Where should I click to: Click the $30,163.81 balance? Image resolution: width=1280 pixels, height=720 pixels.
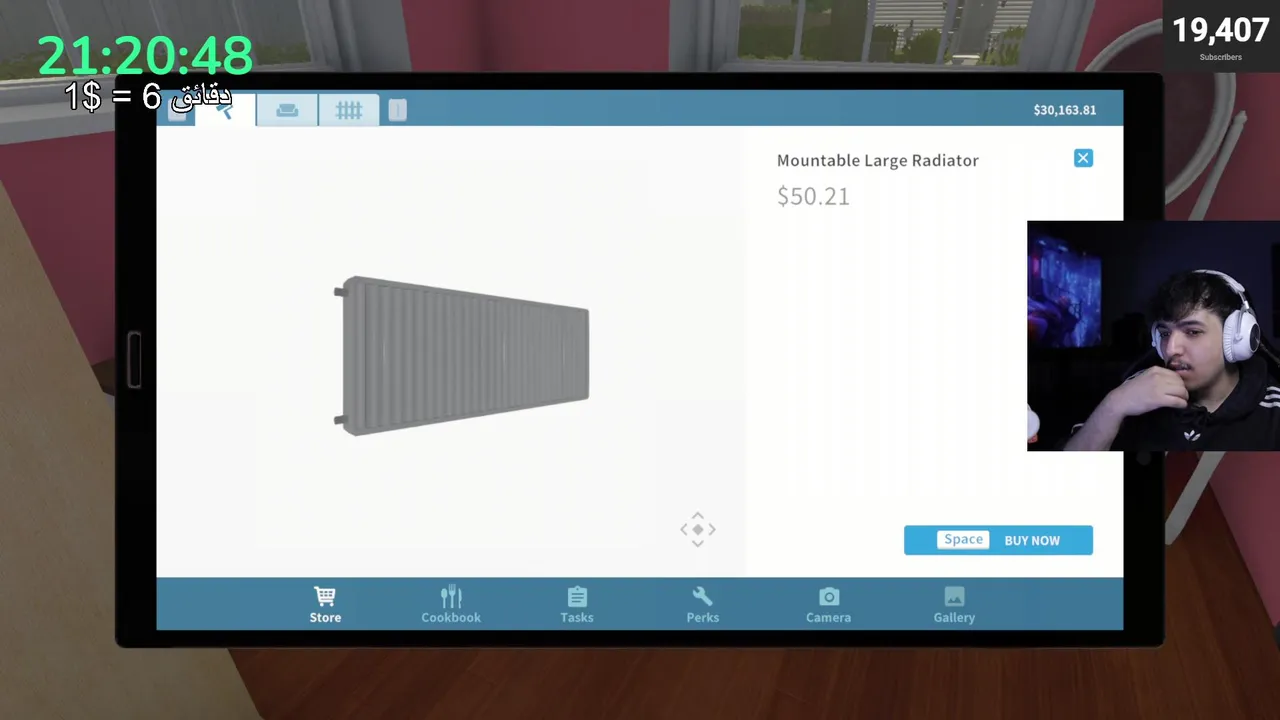[1064, 110]
